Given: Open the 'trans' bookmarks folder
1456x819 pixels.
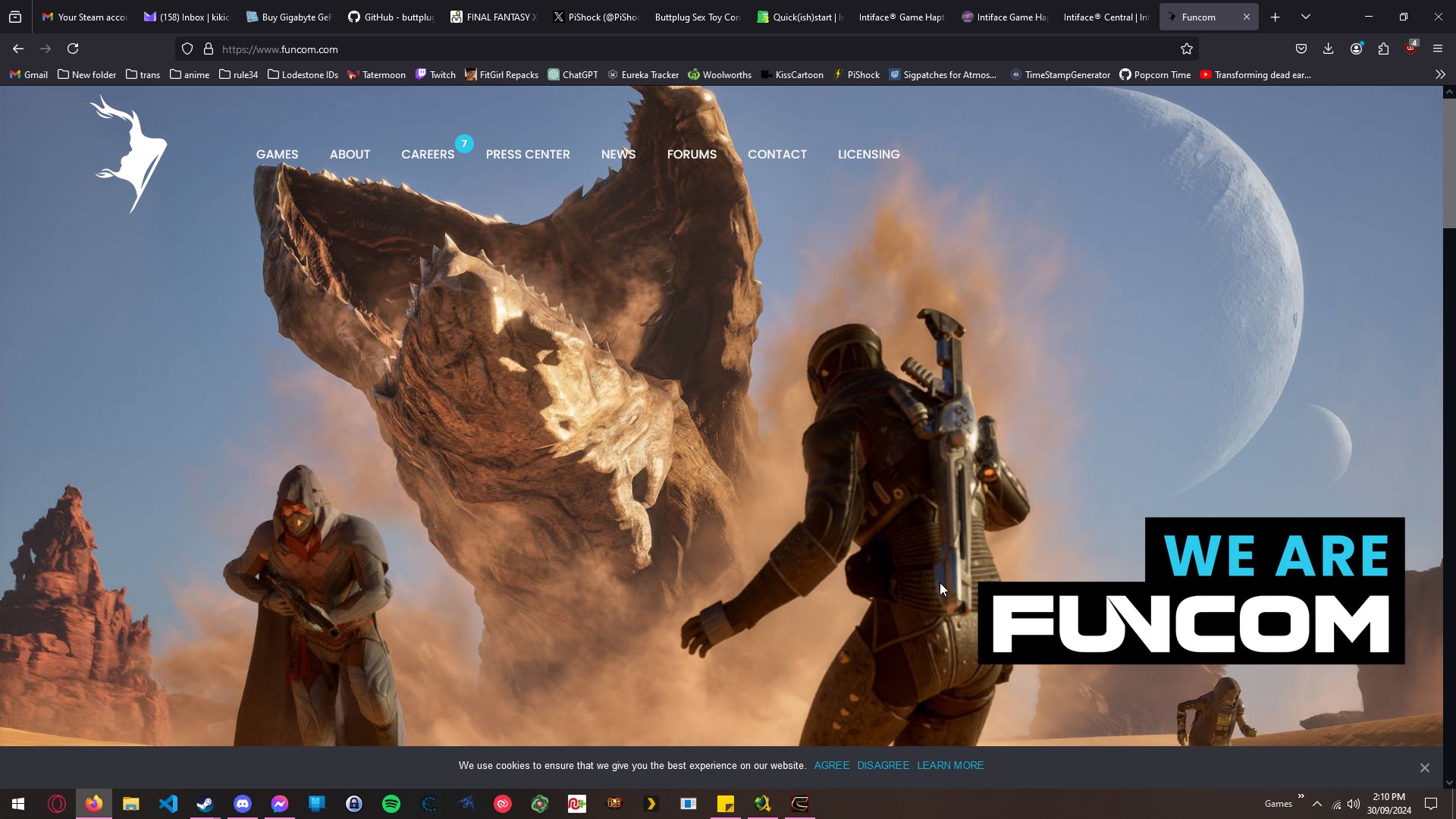Looking at the screenshot, I should pyautogui.click(x=143, y=74).
